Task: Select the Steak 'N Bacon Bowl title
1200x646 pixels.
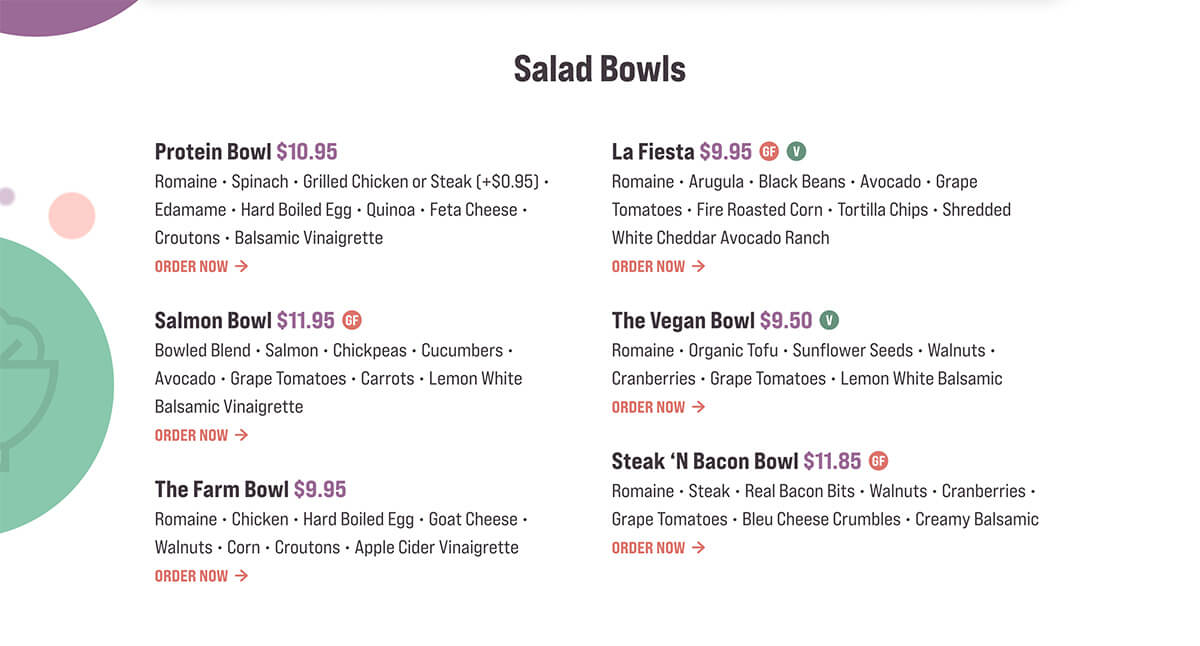Action: tap(705, 461)
